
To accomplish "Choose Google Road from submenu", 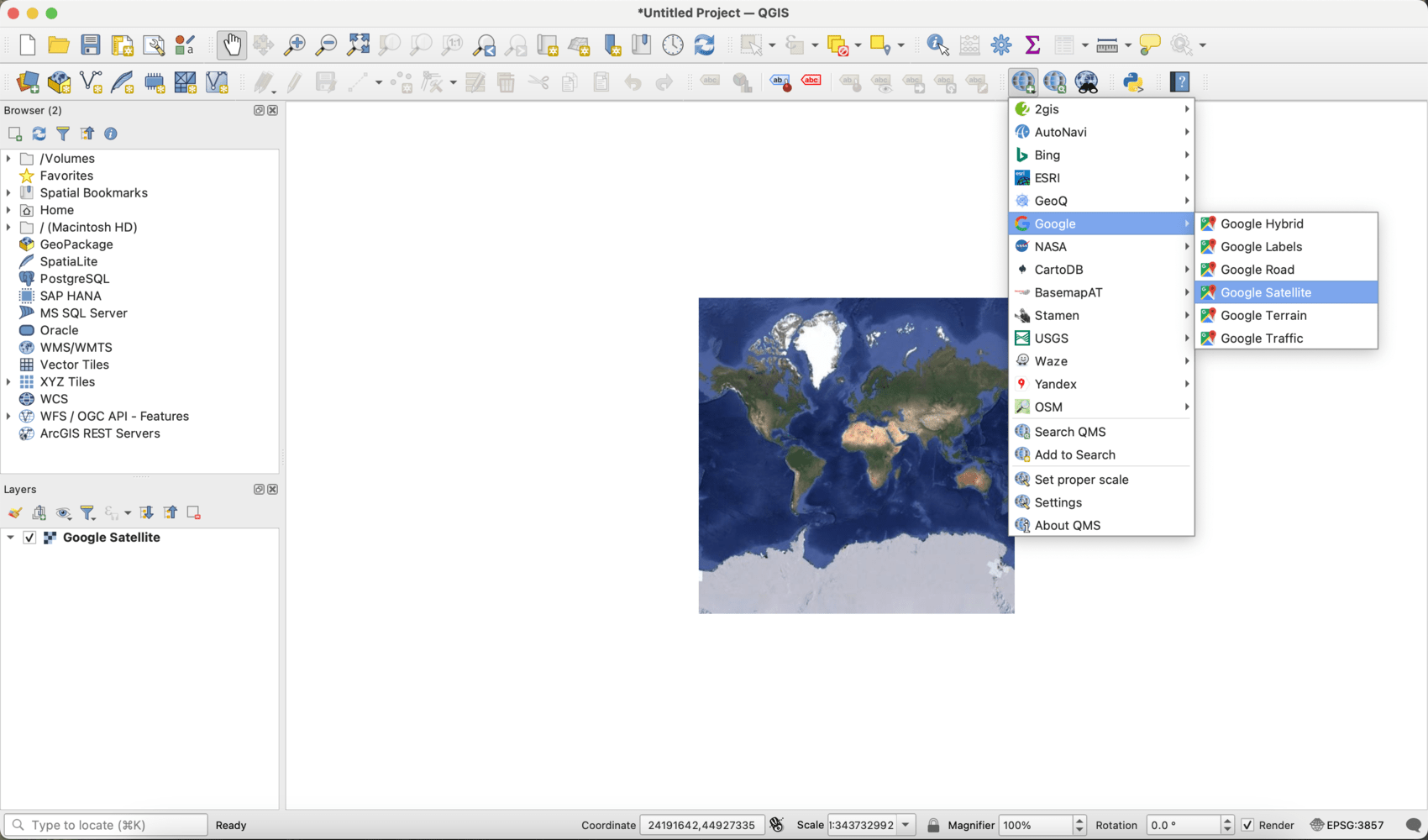I will [1286, 270].
